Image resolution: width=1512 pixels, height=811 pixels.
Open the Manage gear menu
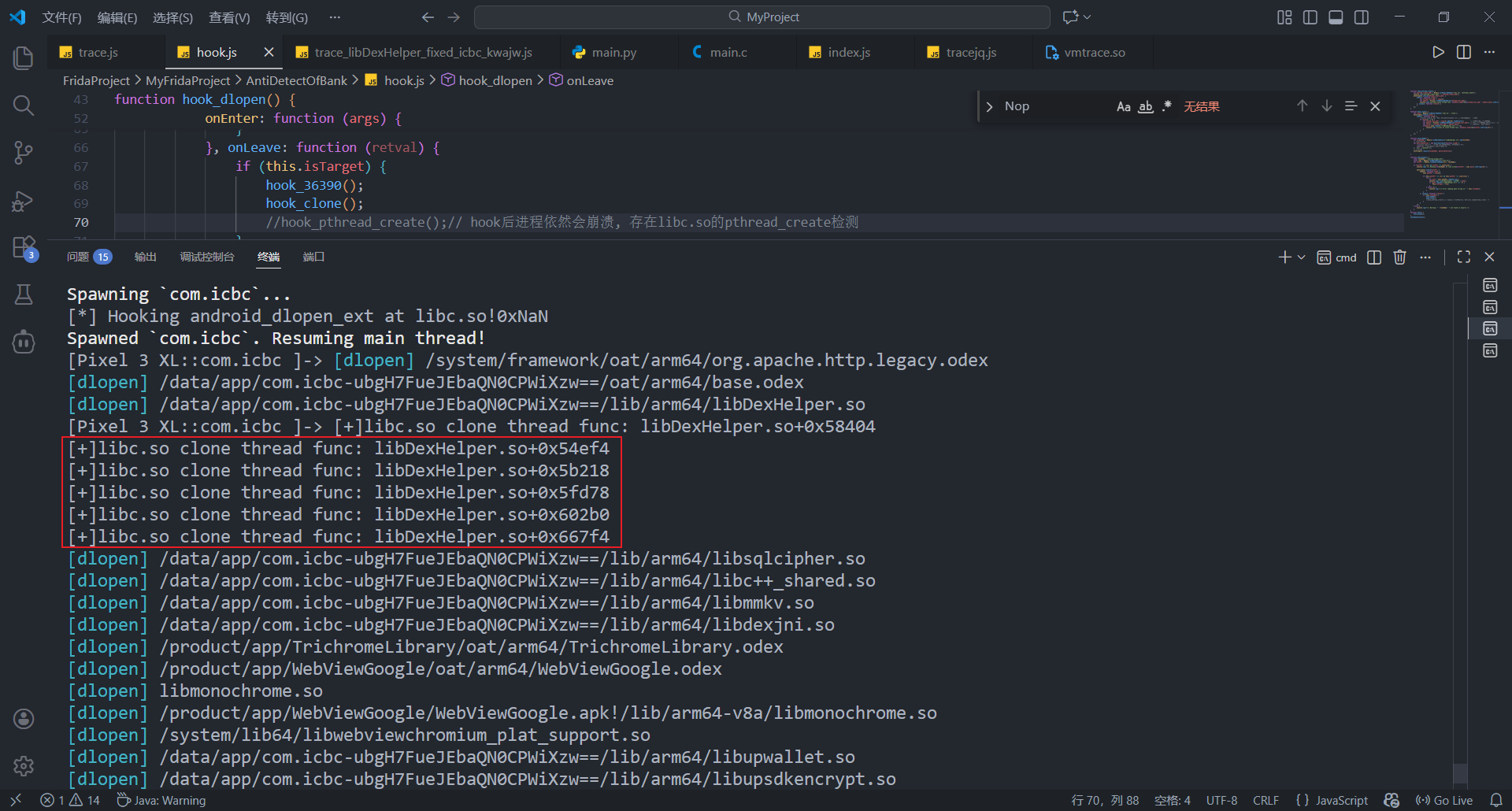24,765
